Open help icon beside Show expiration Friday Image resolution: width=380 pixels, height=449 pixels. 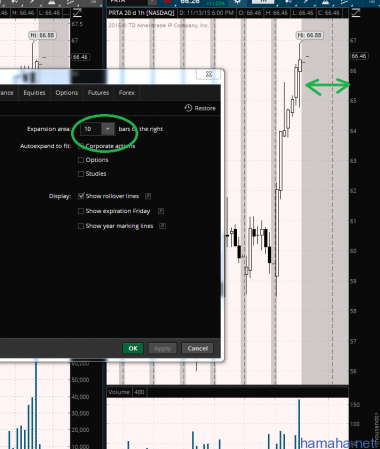pyautogui.click(x=161, y=211)
